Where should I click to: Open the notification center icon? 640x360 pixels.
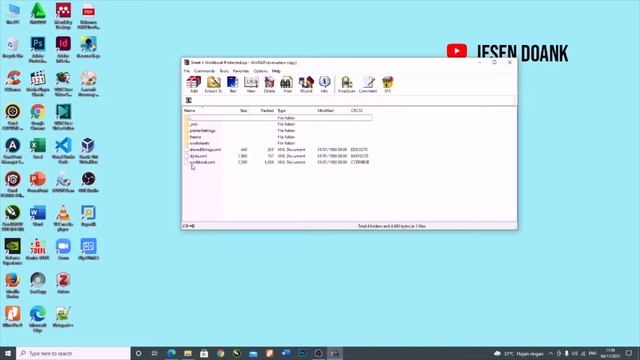pyautogui.click(x=629, y=353)
